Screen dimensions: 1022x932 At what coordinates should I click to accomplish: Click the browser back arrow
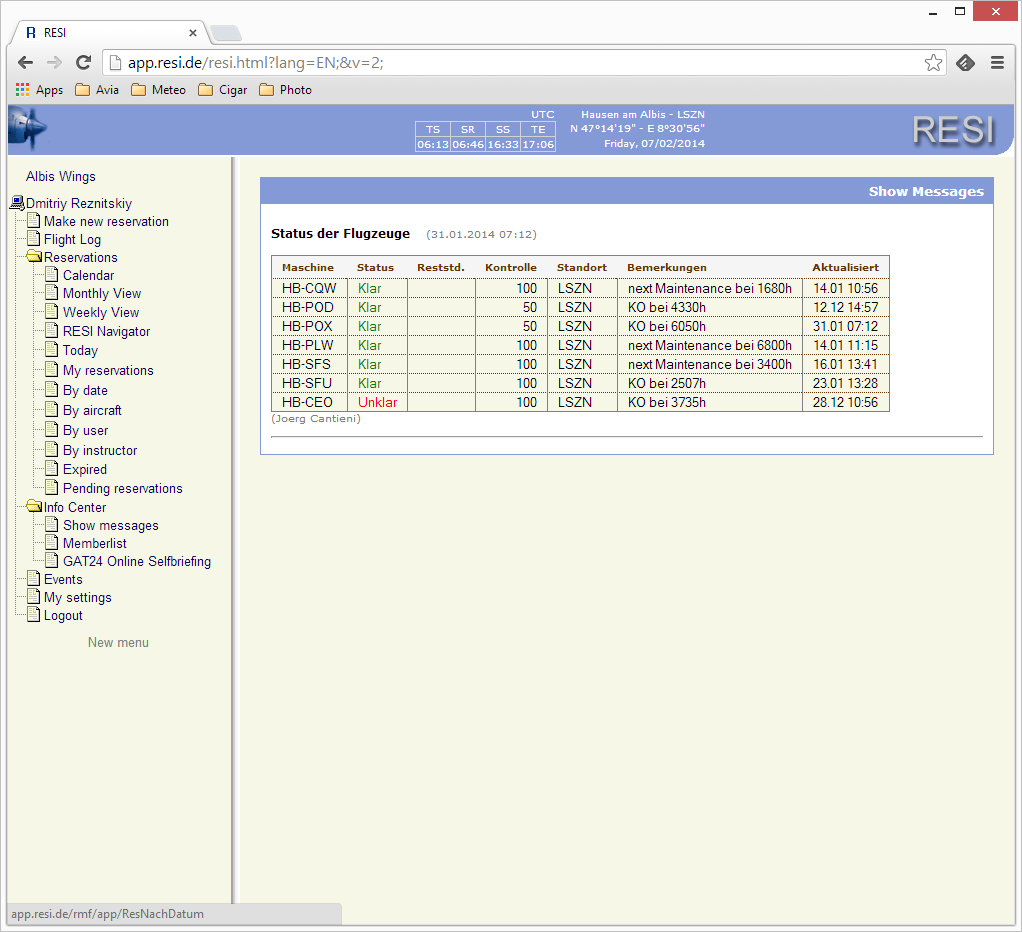26,63
